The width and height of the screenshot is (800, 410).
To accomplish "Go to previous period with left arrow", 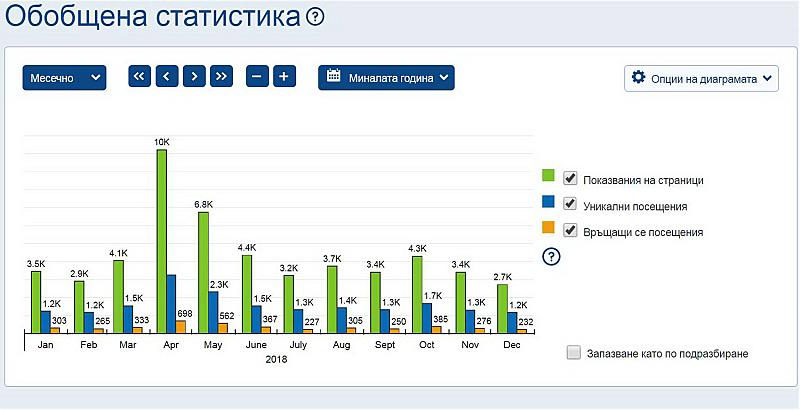I will pos(167,76).
